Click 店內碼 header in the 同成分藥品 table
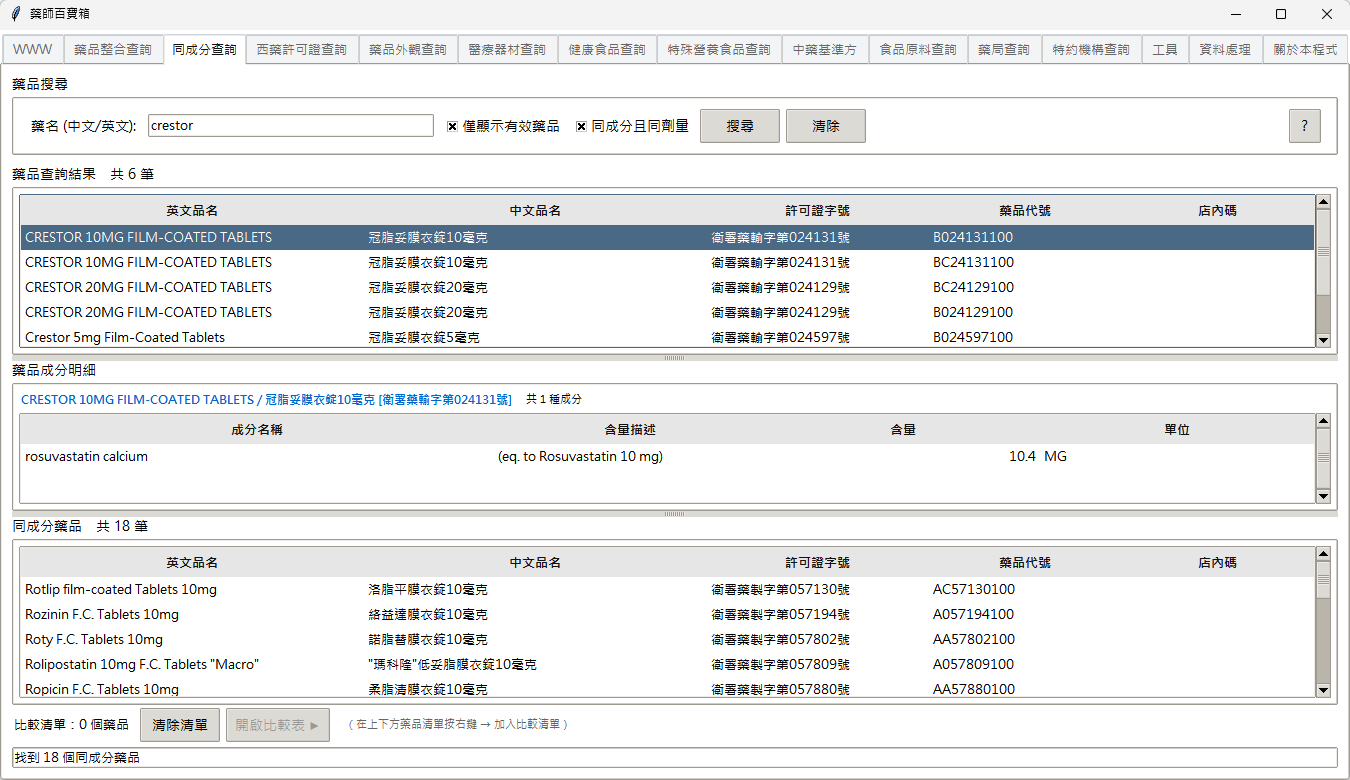The width and height of the screenshot is (1350, 780). (1217, 563)
